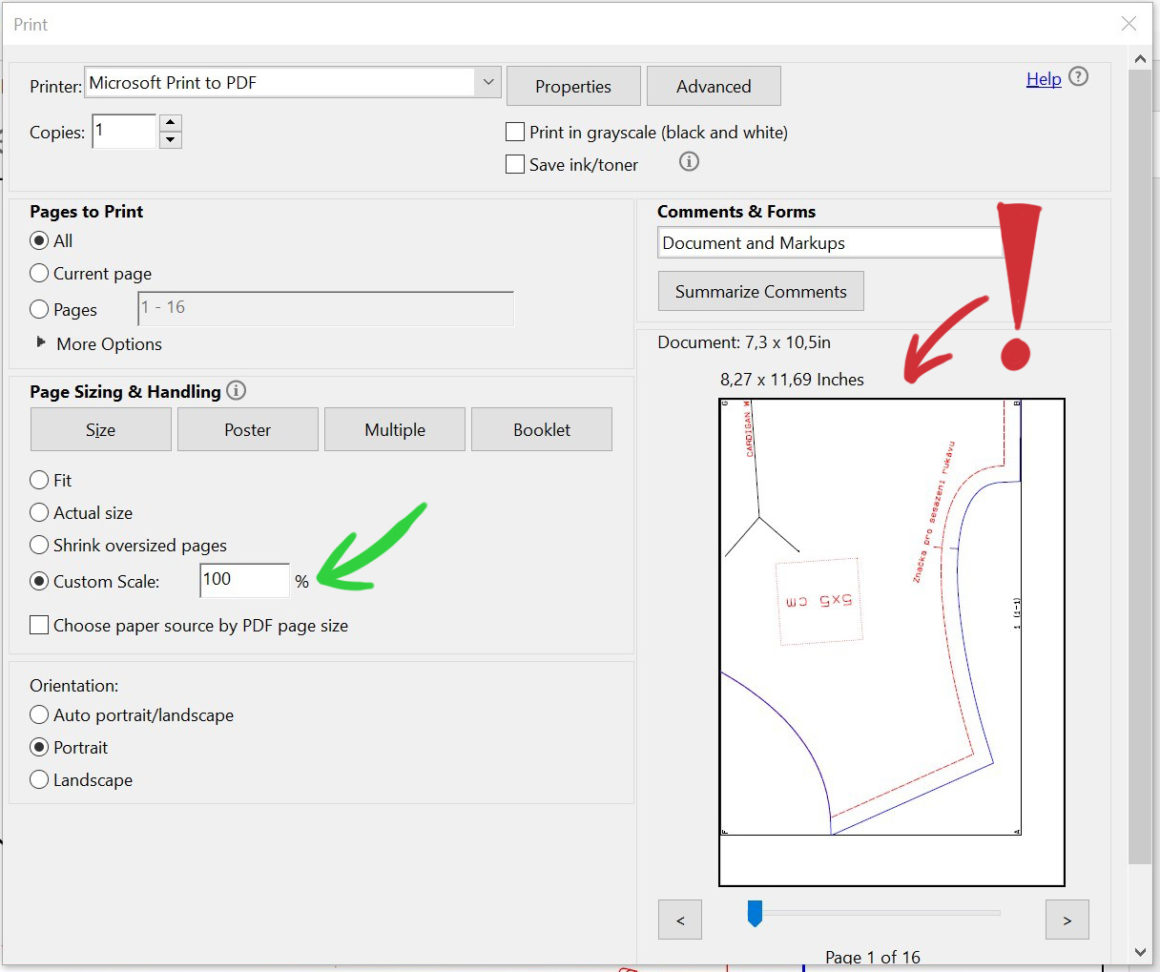Viewport: 1160px width, 972px height.
Task: Toggle the Save ink/toner checkbox
Action: point(515,165)
